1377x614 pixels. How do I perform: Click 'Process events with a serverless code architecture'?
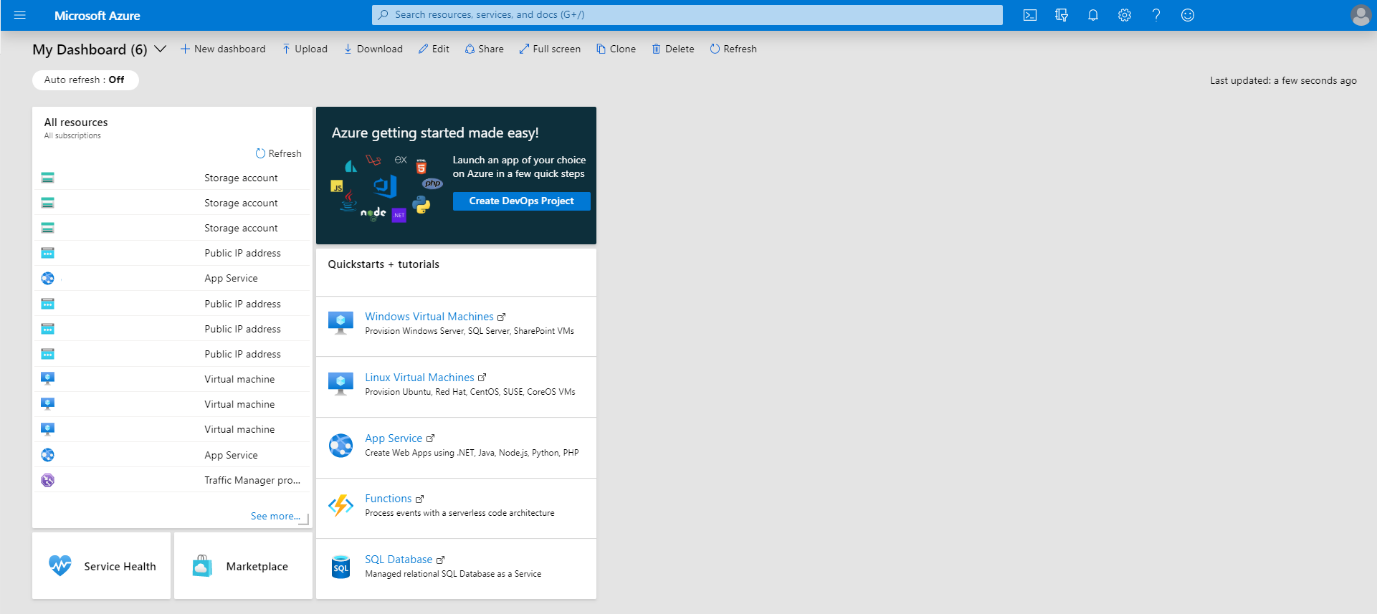tap(460, 513)
